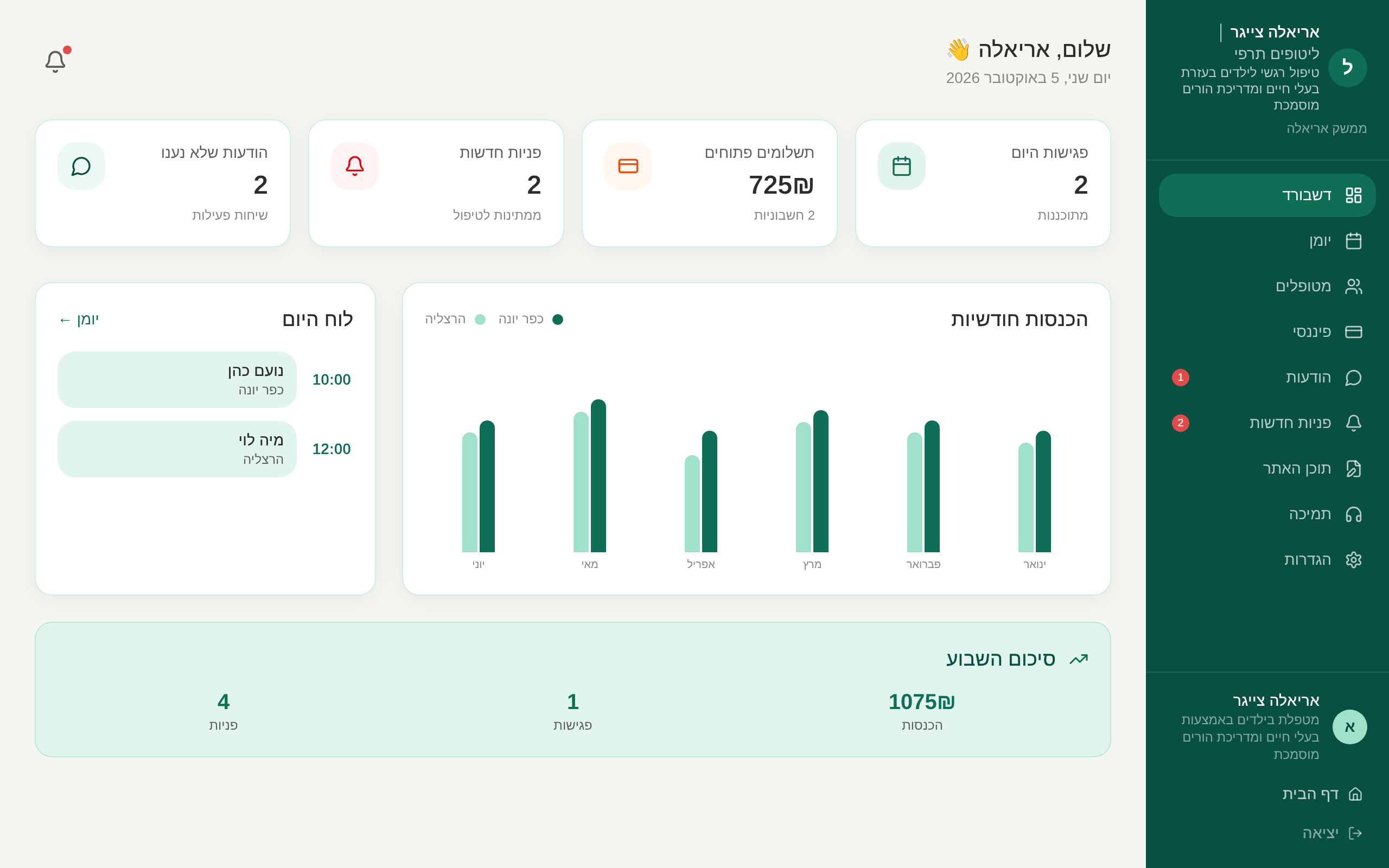This screenshot has width=1389, height=868.
Task: Click the פניות count 4 in weekly summary
Action: click(x=224, y=701)
